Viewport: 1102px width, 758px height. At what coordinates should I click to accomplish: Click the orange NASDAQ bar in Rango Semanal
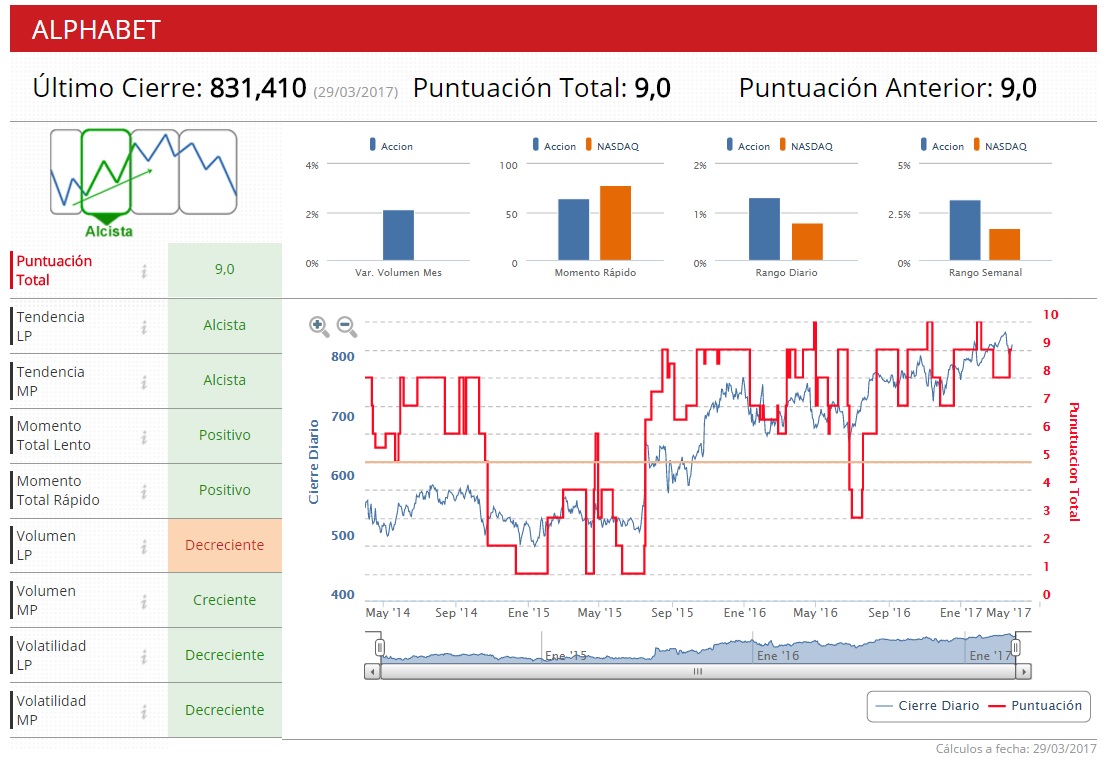point(1004,245)
